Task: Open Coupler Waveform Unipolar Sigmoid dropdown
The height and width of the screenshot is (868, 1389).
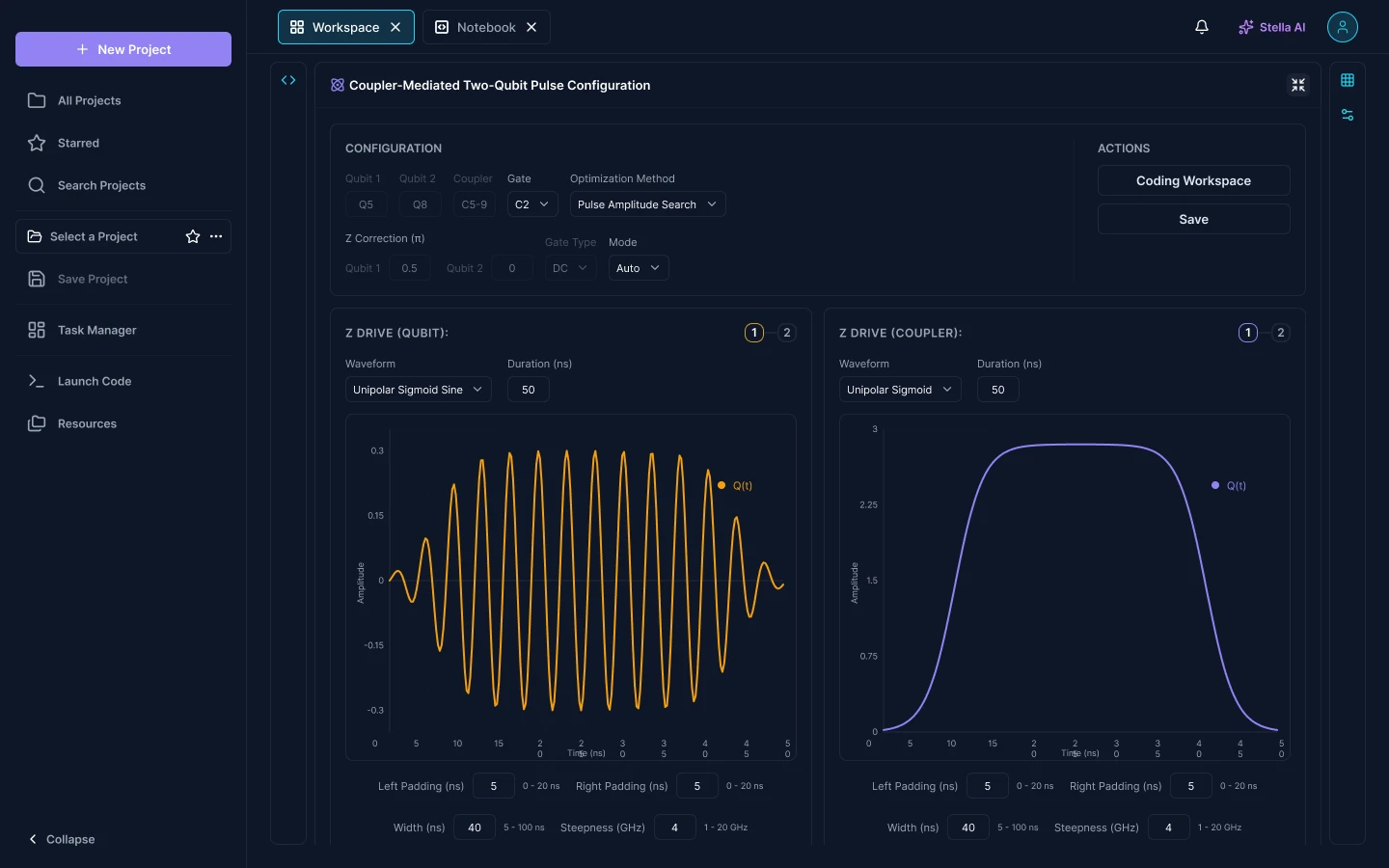Action: coord(900,390)
